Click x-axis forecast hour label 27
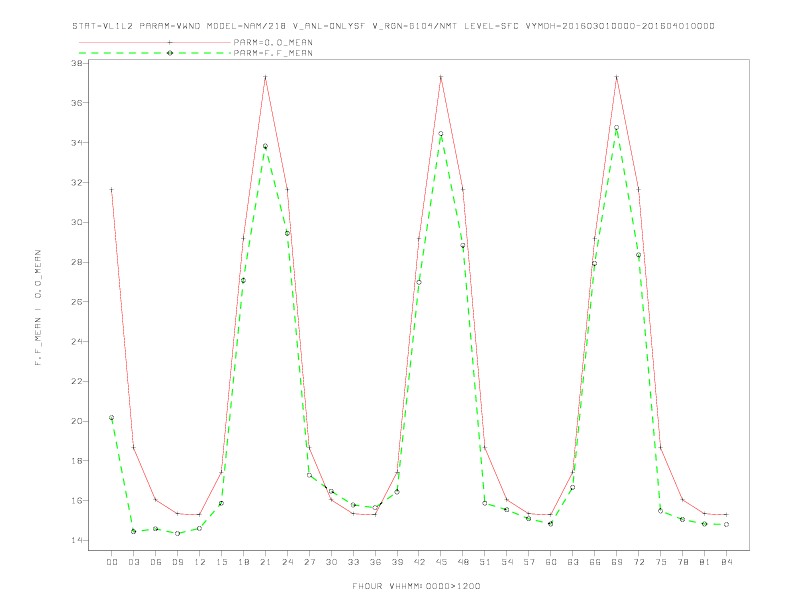Image resolution: width=792 pixels, height=612 pixels. tap(309, 562)
